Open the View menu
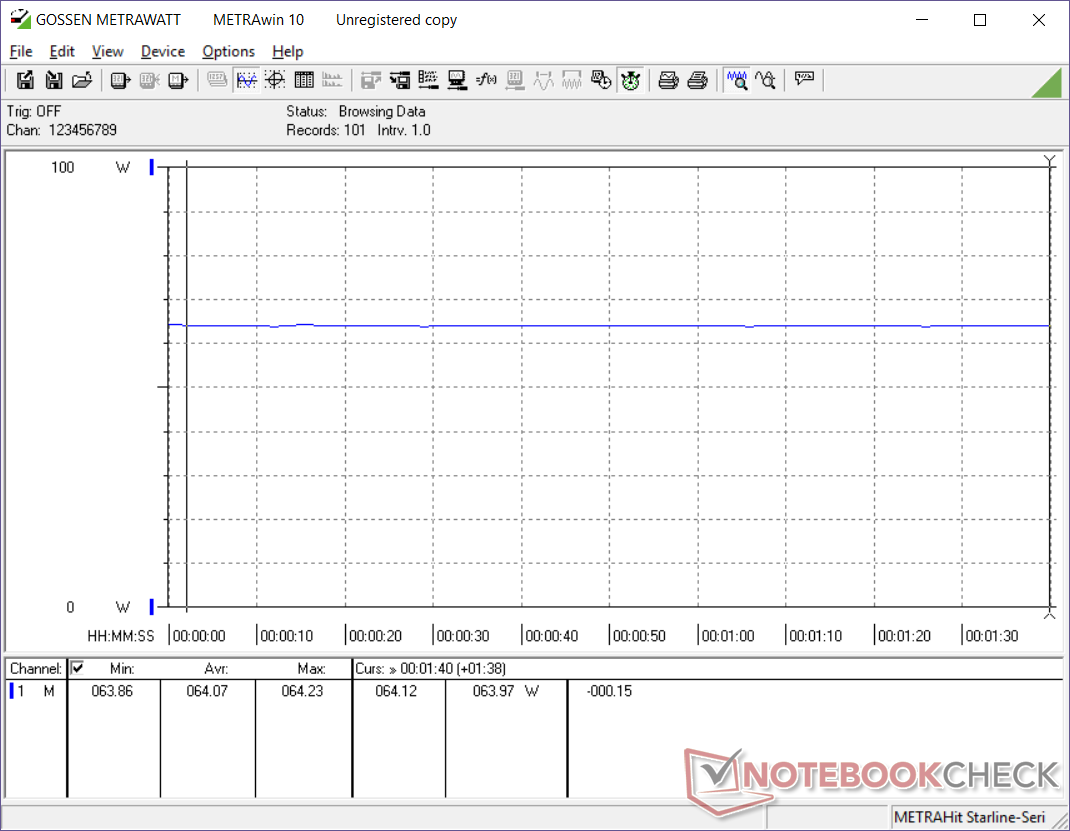Image resolution: width=1070 pixels, height=831 pixels. tap(107, 51)
